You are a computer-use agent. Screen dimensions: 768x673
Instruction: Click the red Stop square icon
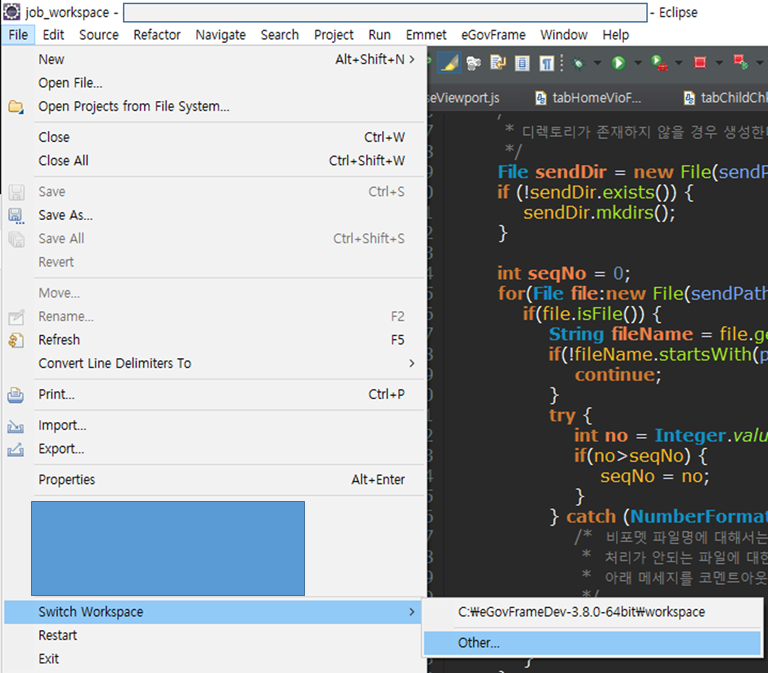[700, 63]
